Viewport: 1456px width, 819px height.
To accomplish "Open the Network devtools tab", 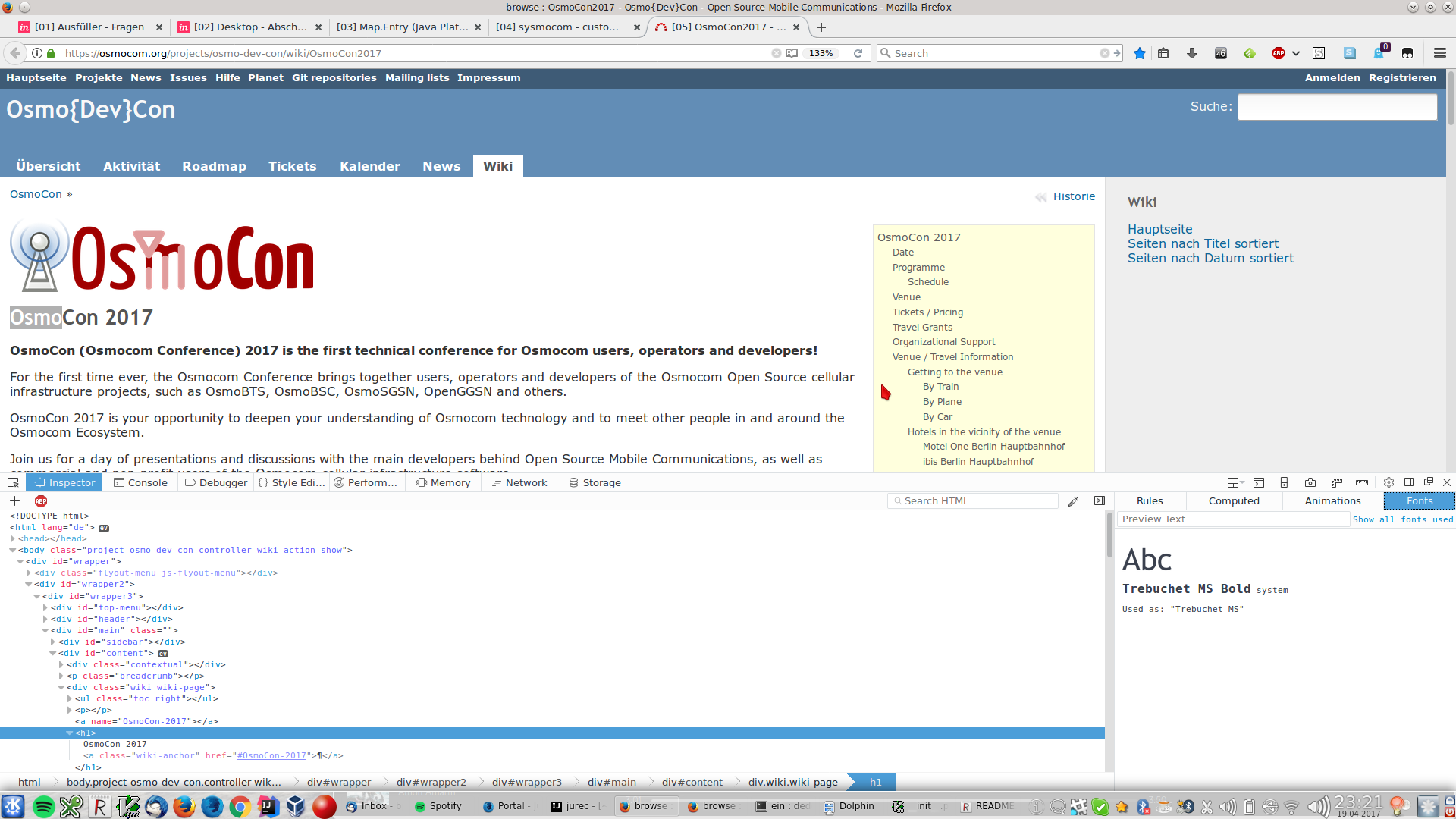I will (519, 482).
